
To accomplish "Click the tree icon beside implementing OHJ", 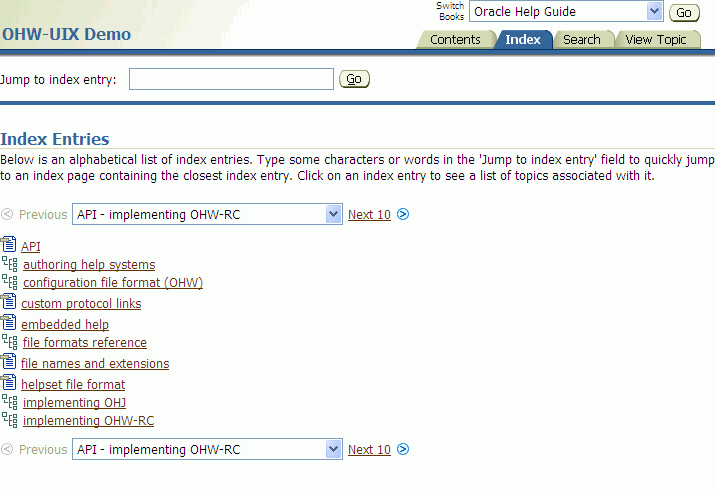I will pyautogui.click(x=10, y=402).
